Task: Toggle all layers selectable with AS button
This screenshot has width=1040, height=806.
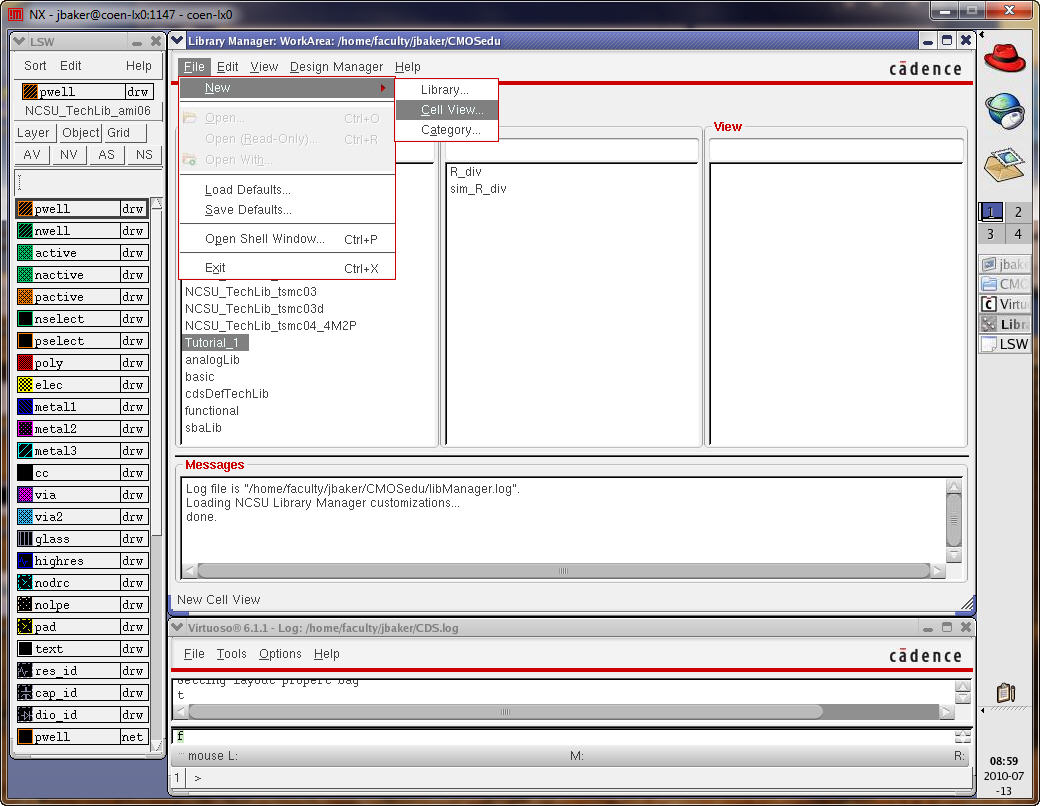Action: pos(106,155)
